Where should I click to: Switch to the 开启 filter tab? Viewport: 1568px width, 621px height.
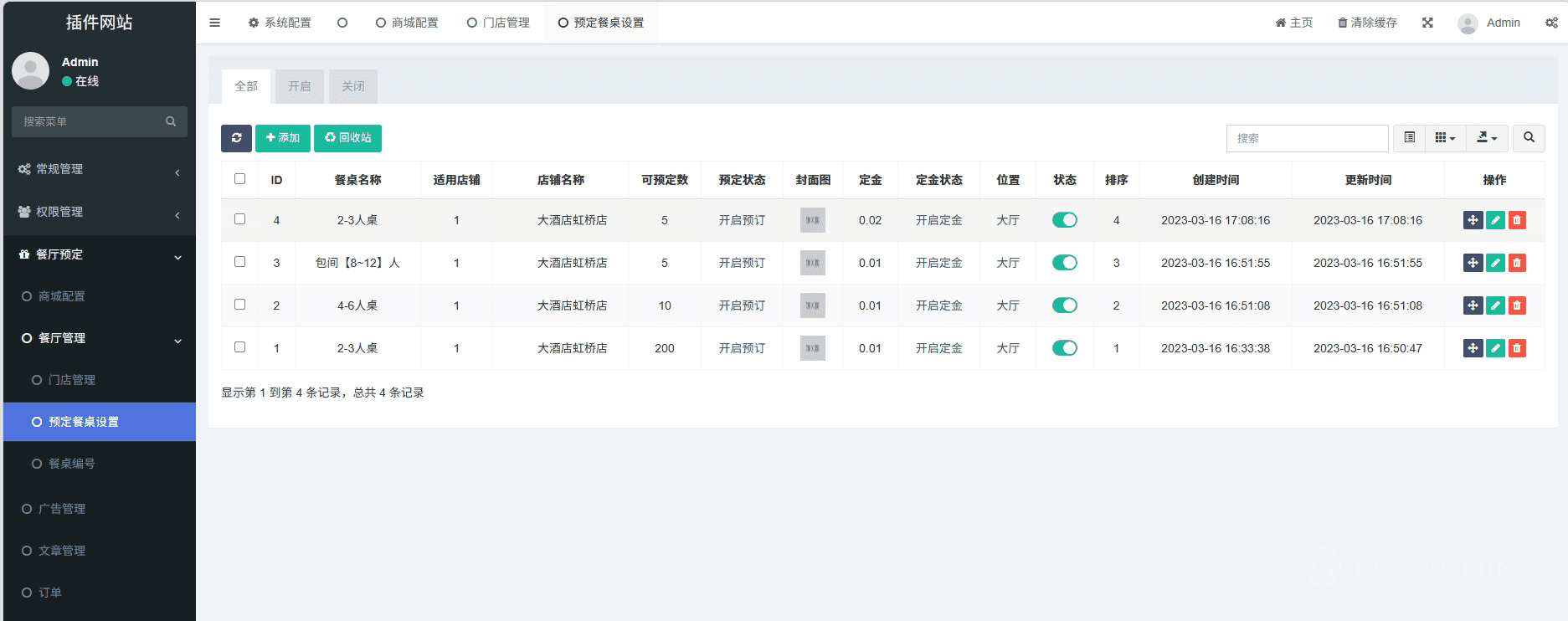pyautogui.click(x=299, y=86)
